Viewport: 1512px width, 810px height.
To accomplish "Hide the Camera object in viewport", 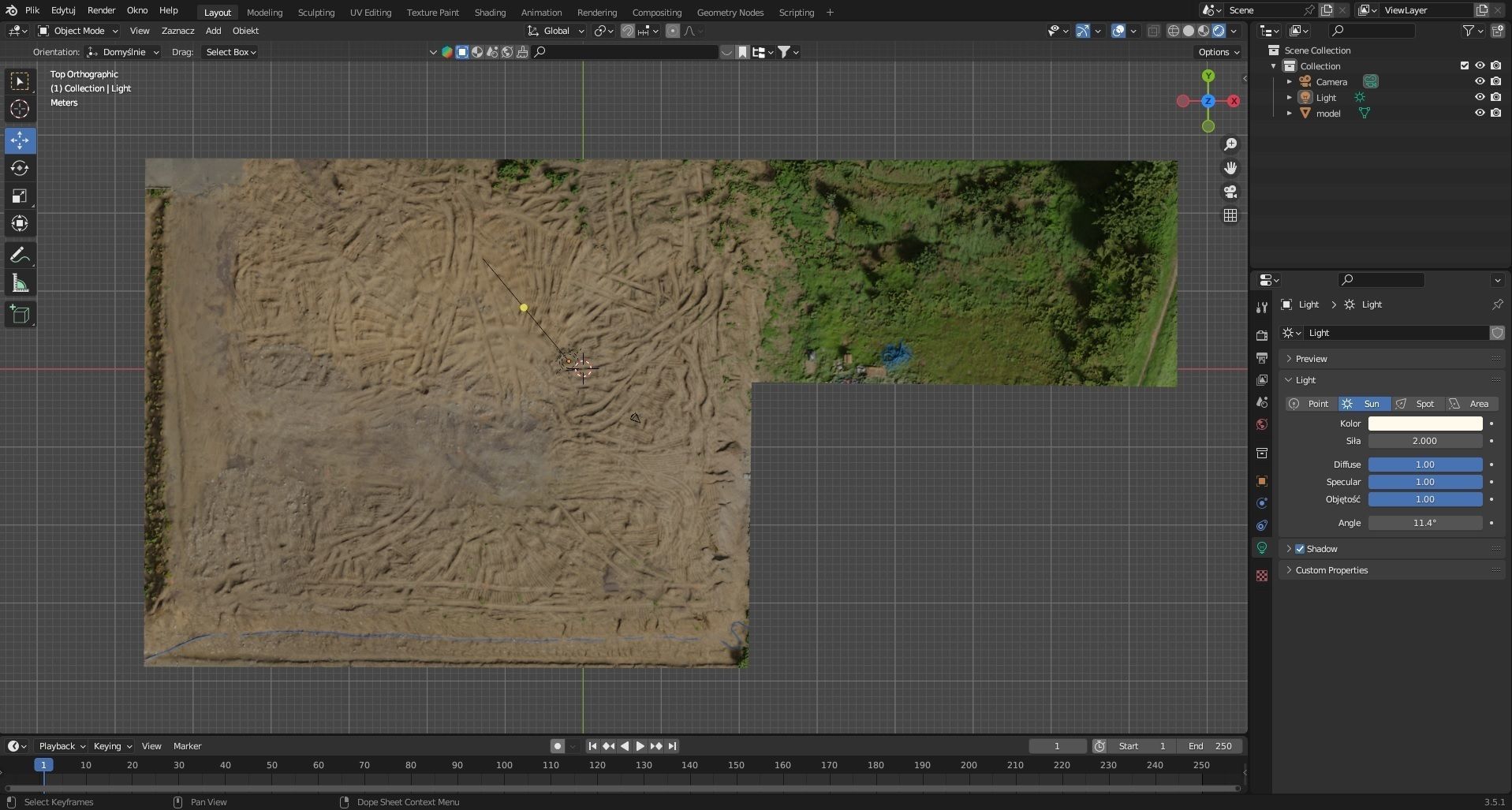I will point(1480,81).
